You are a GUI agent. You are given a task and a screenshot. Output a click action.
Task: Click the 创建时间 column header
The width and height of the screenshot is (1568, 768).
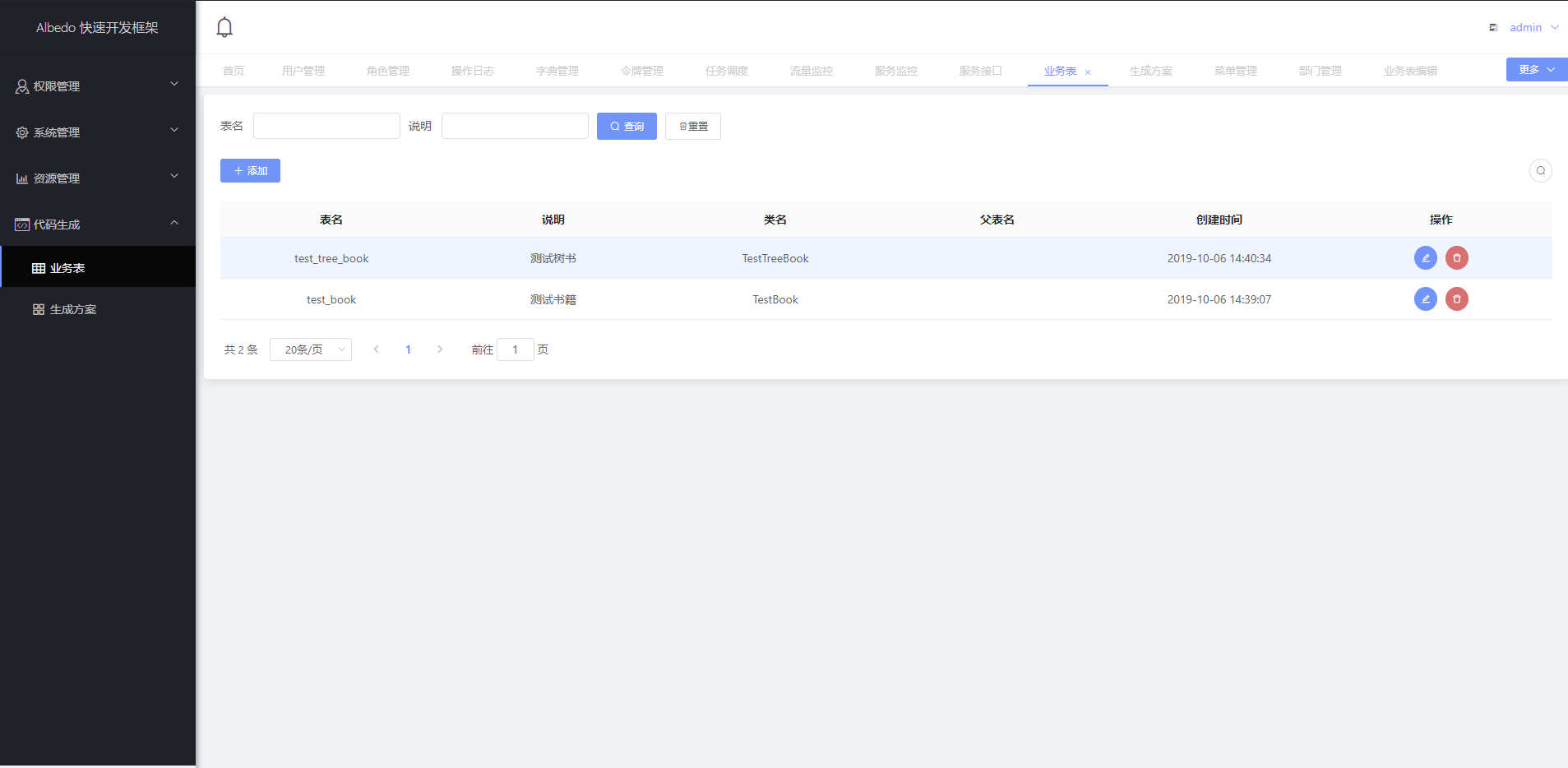tap(1219, 220)
